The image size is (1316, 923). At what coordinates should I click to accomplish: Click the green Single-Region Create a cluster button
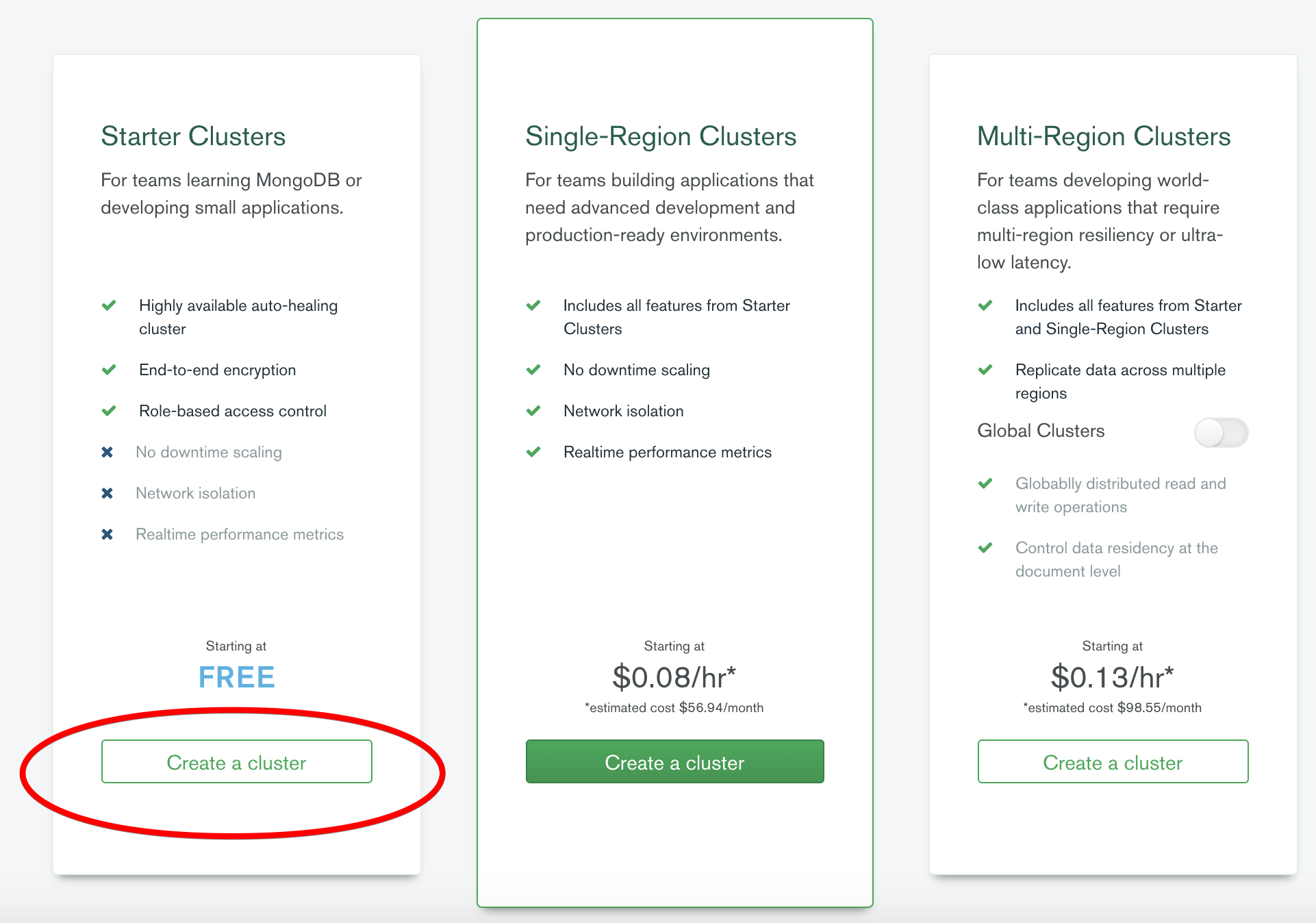pos(674,761)
